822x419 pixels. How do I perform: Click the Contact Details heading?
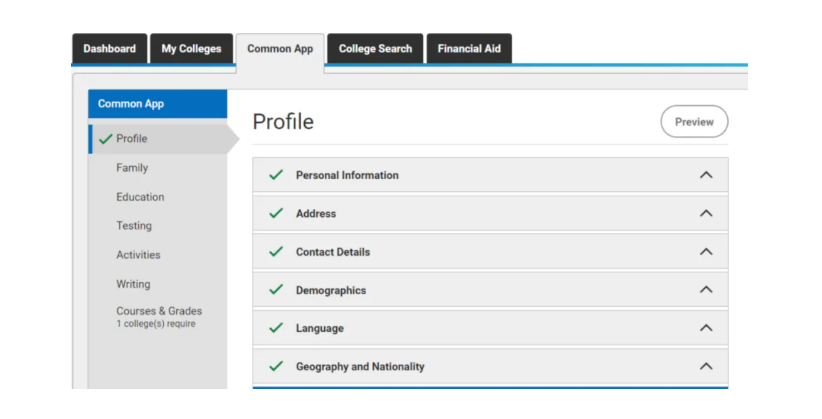pos(333,252)
